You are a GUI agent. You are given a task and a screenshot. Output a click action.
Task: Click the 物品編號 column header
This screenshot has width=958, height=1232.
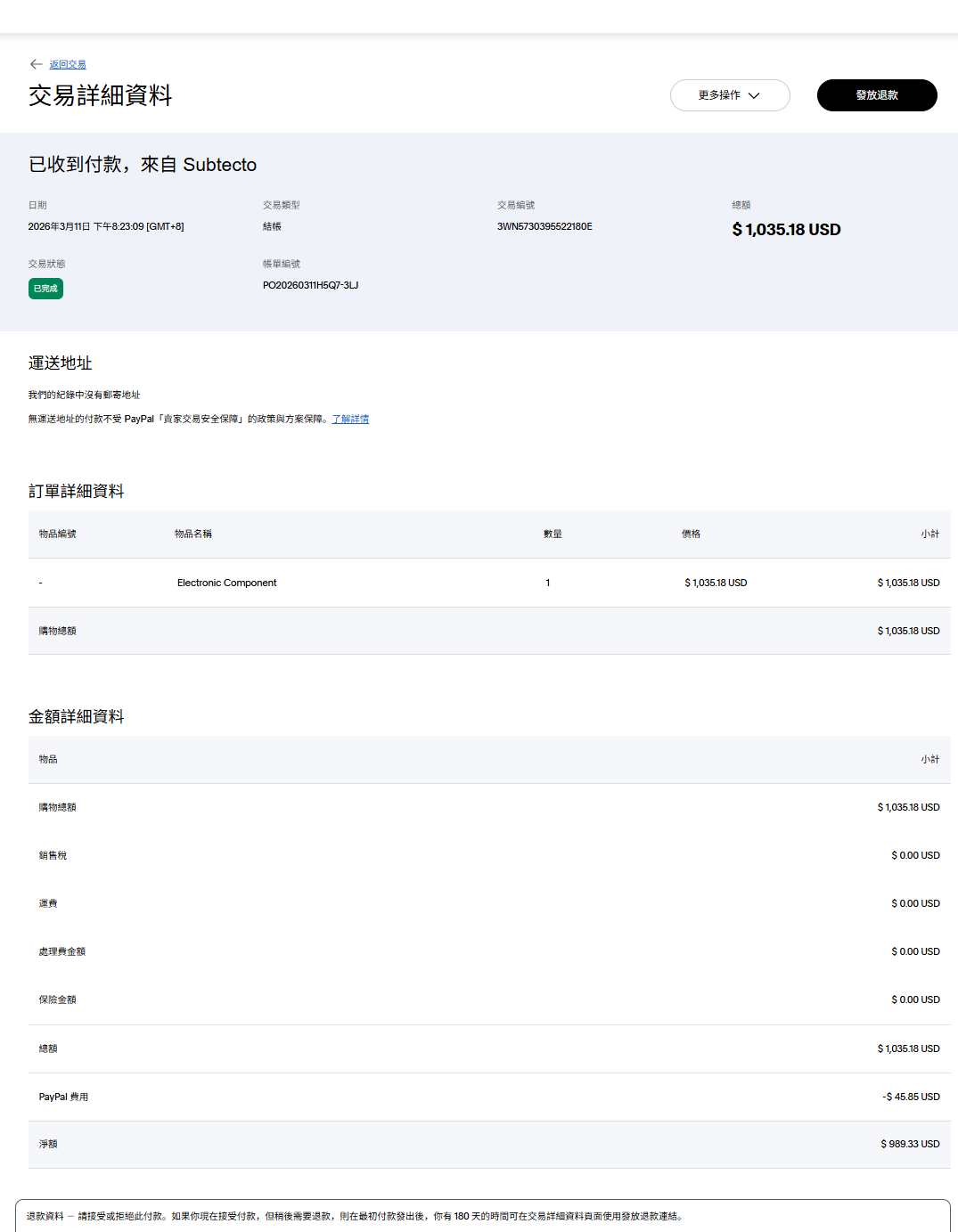pyautogui.click(x=58, y=534)
